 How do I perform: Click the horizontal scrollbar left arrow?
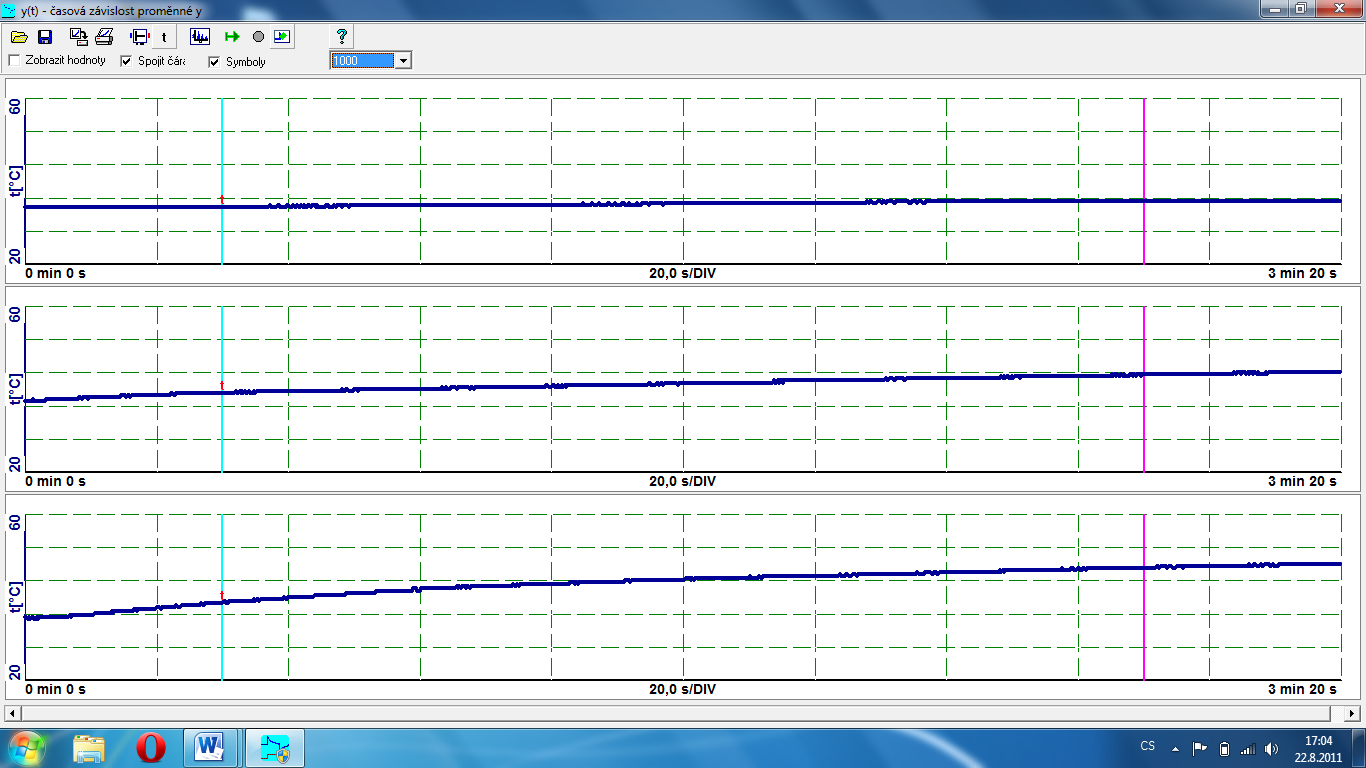point(13,714)
